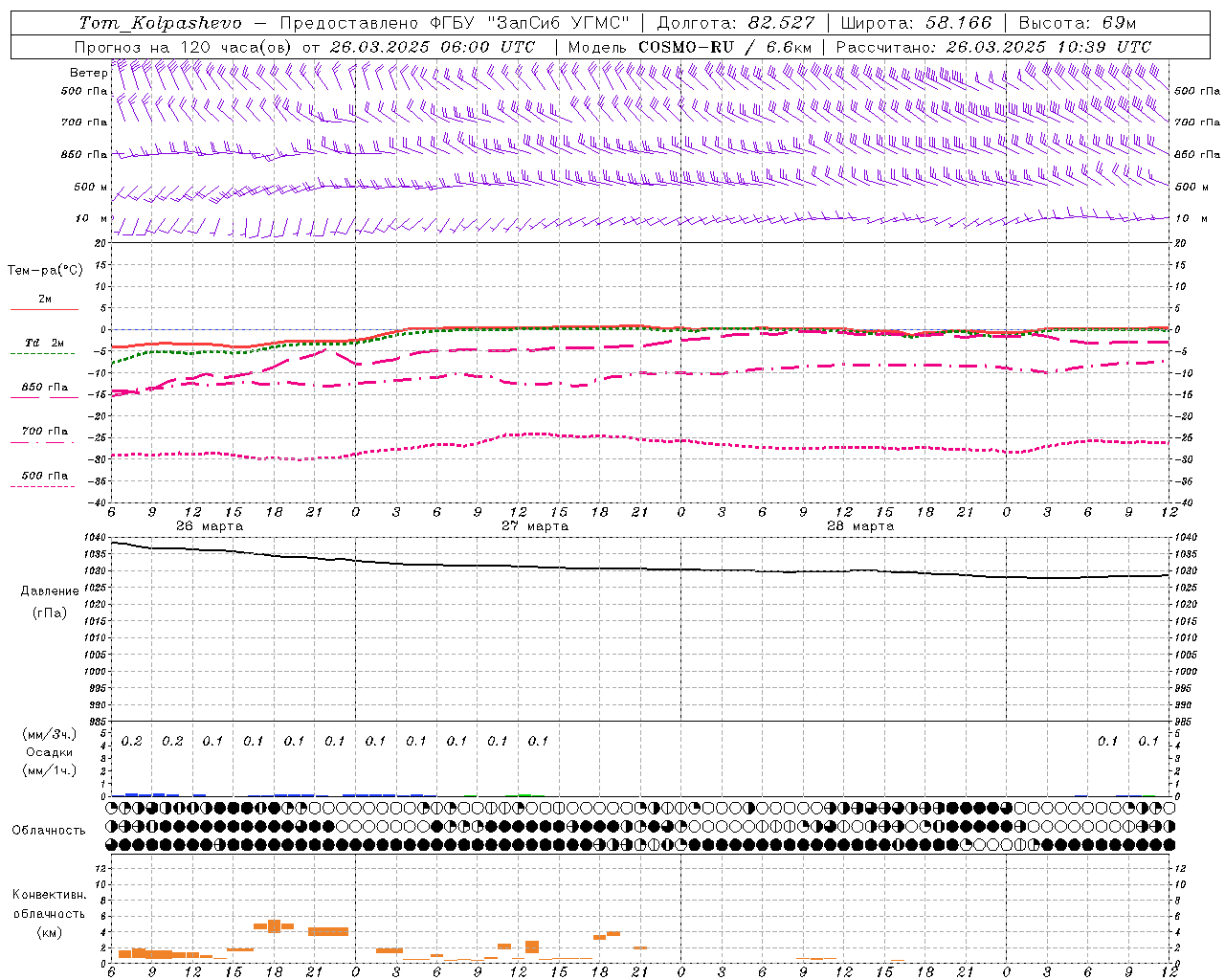The width and height of the screenshot is (1225, 980).
Task: Click the Ветер panel label
Action: pyautogui.click(x=88, y=73)
